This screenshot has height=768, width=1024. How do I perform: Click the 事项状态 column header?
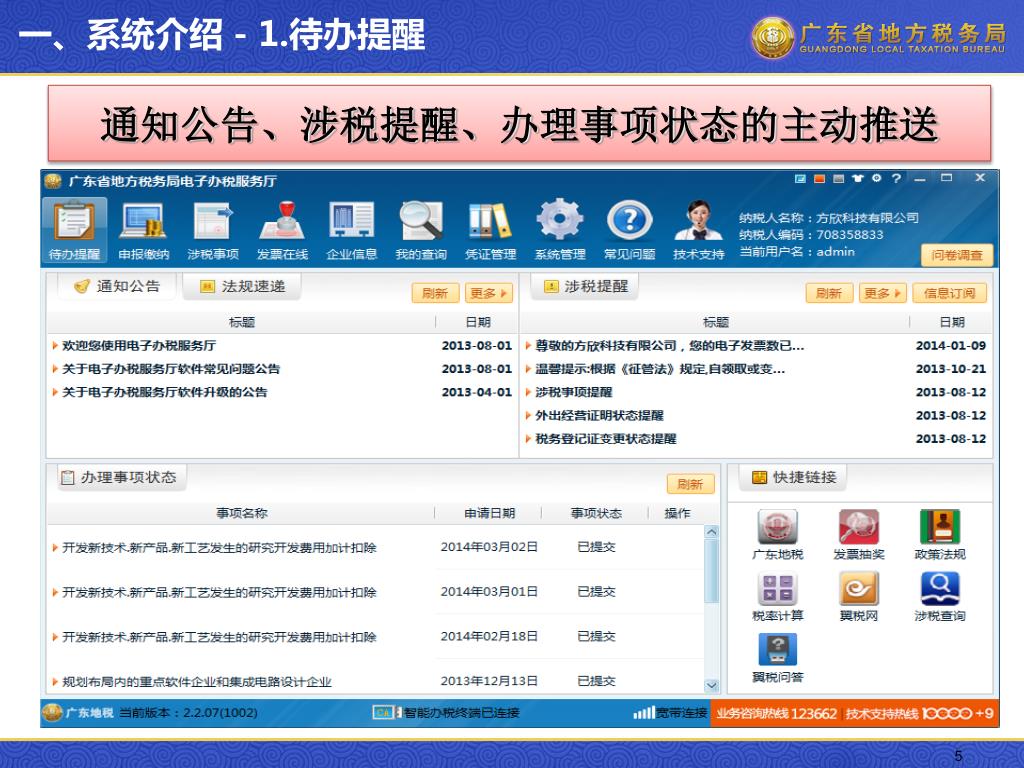click(x=596, y=513)
